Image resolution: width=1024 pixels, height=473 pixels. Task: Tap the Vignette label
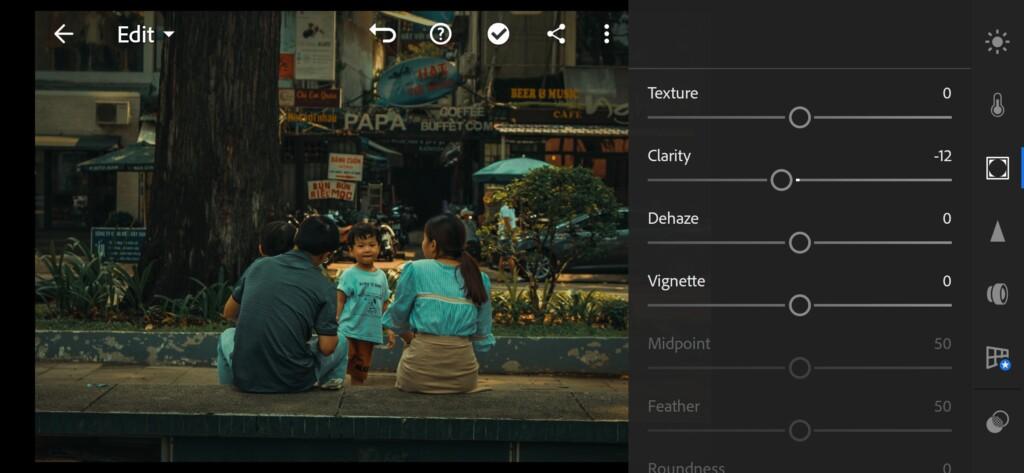[676, 282]
